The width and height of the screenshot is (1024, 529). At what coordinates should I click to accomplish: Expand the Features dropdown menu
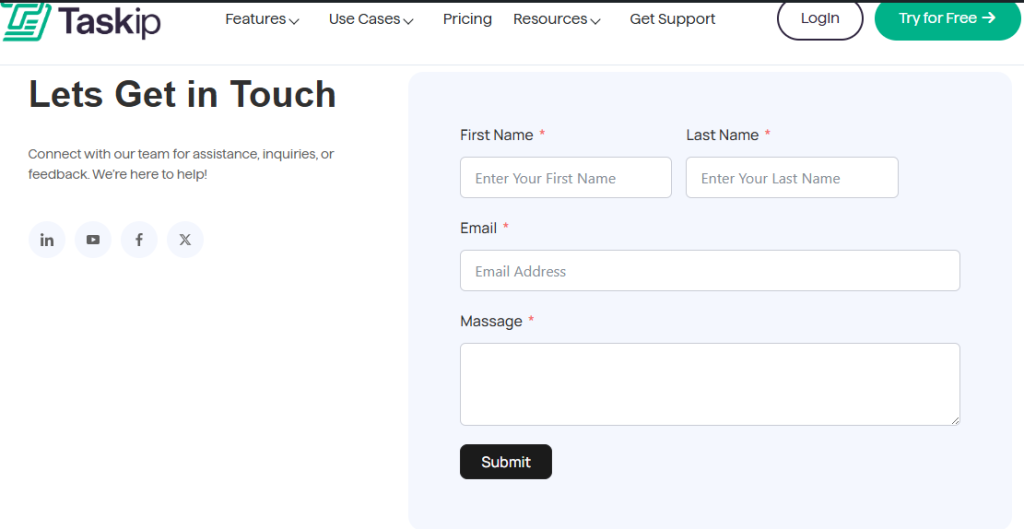tap(262, 19)
